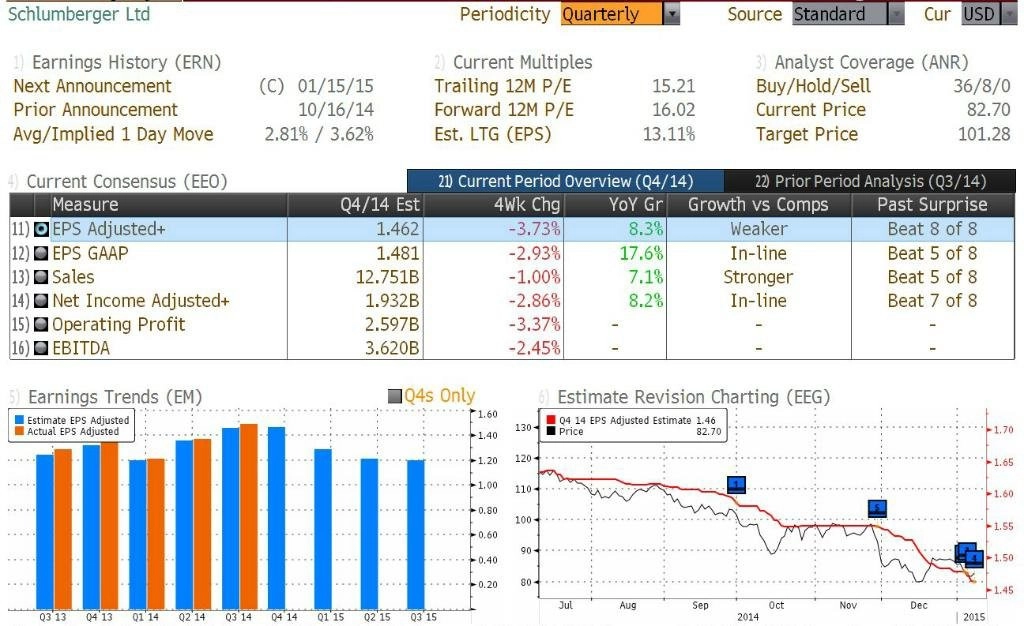Open Current Multiples section
The width and height of the screenshot is (1024, 626).
click(522, 62)
